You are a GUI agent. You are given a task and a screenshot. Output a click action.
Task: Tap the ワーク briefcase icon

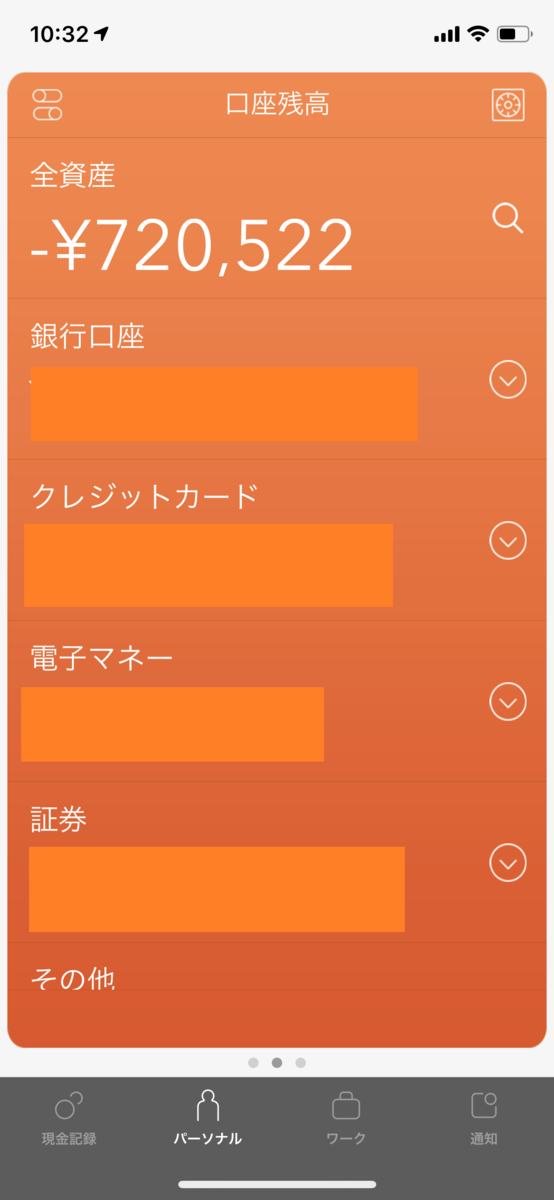point(346,1105)
